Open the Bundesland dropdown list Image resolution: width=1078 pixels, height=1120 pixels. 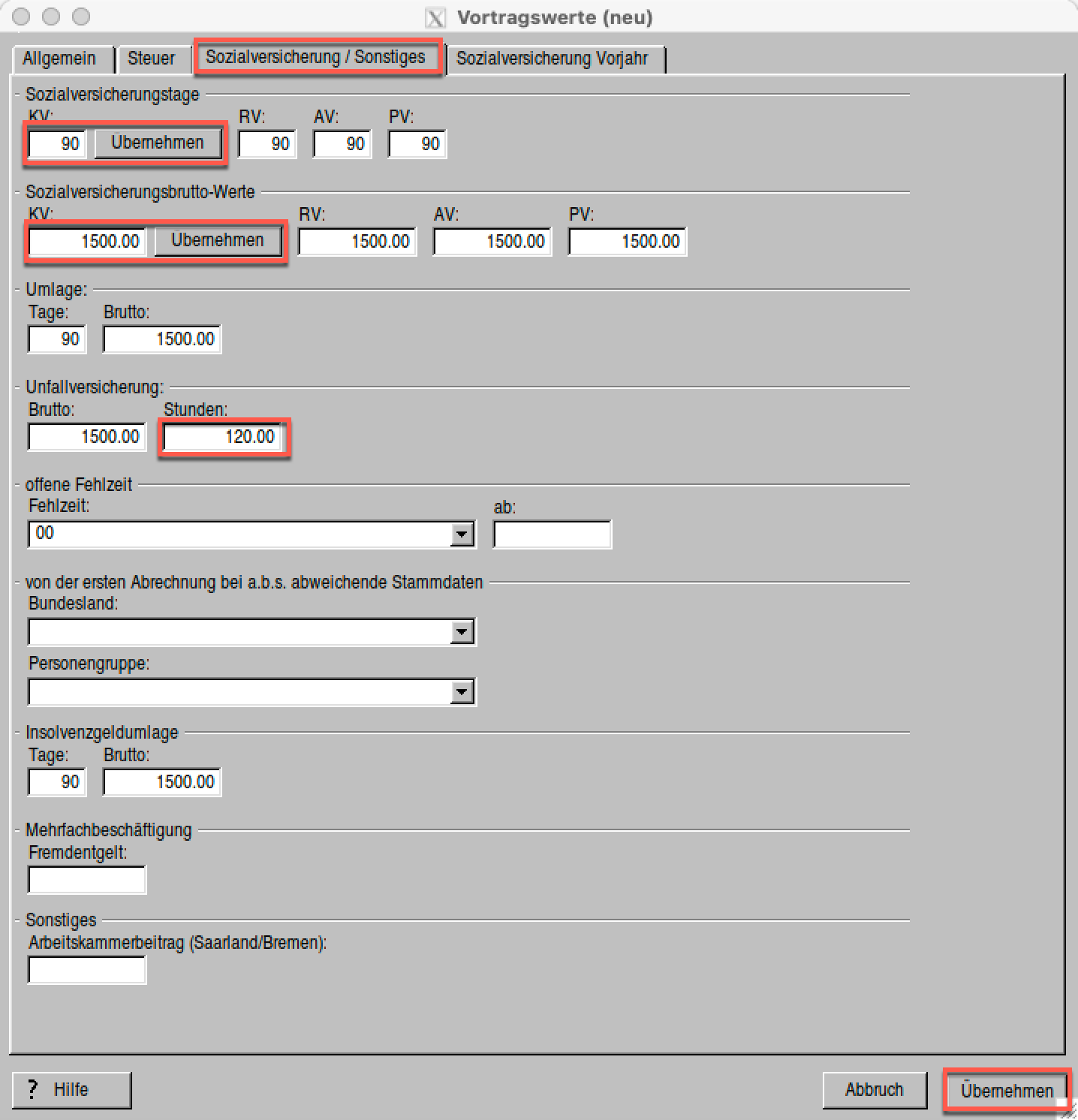462,632
